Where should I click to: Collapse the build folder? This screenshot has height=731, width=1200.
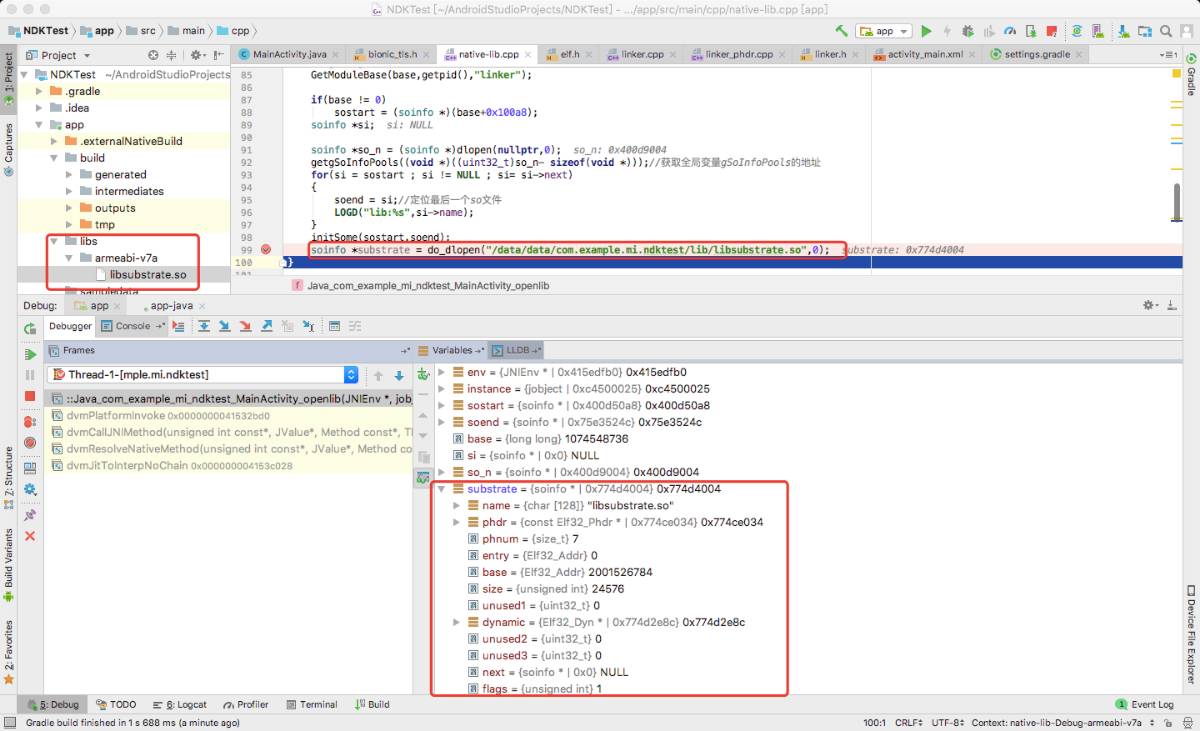click(x=56, y=158)
